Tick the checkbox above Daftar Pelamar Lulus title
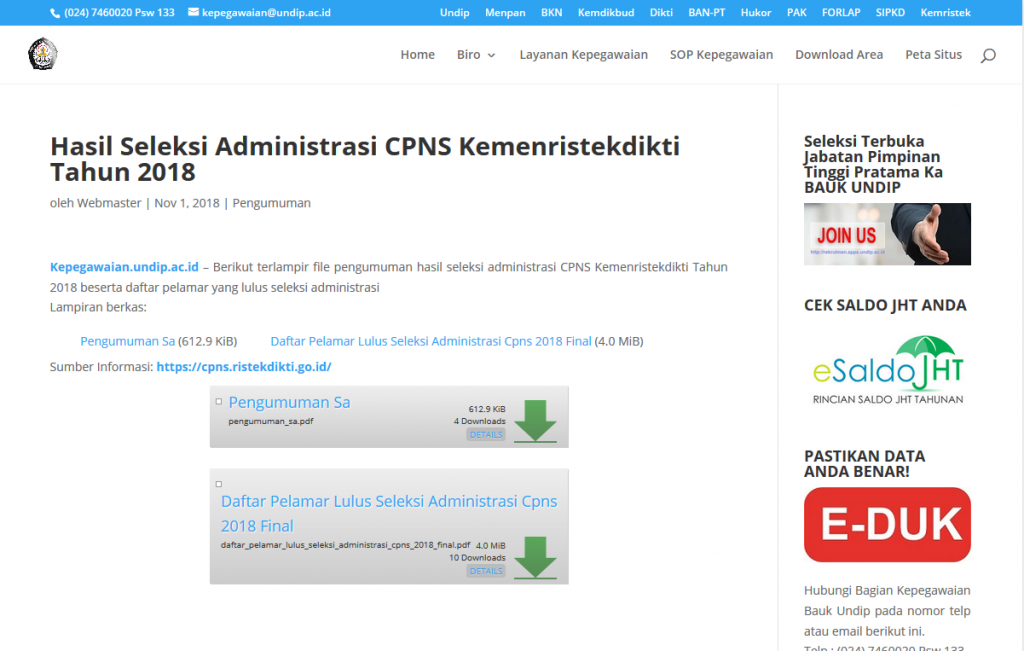 pyautogui.click(x=219, y=484)
